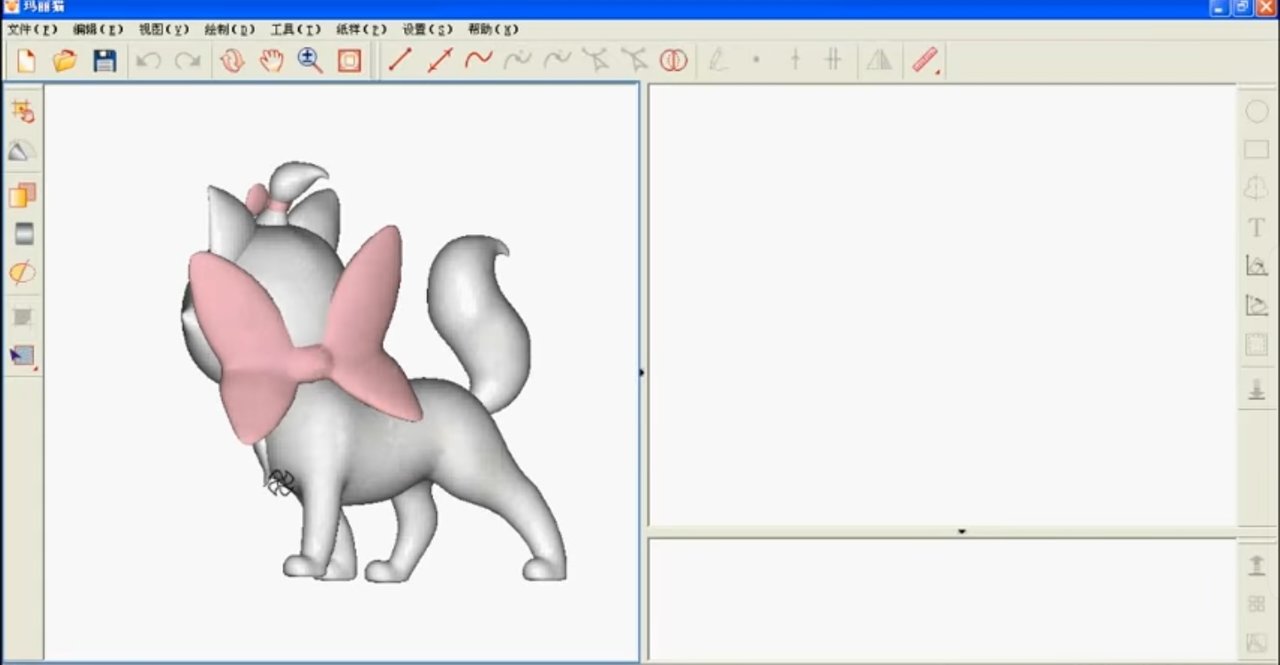Select the red double-arrow line tool

tap(440, 60)
